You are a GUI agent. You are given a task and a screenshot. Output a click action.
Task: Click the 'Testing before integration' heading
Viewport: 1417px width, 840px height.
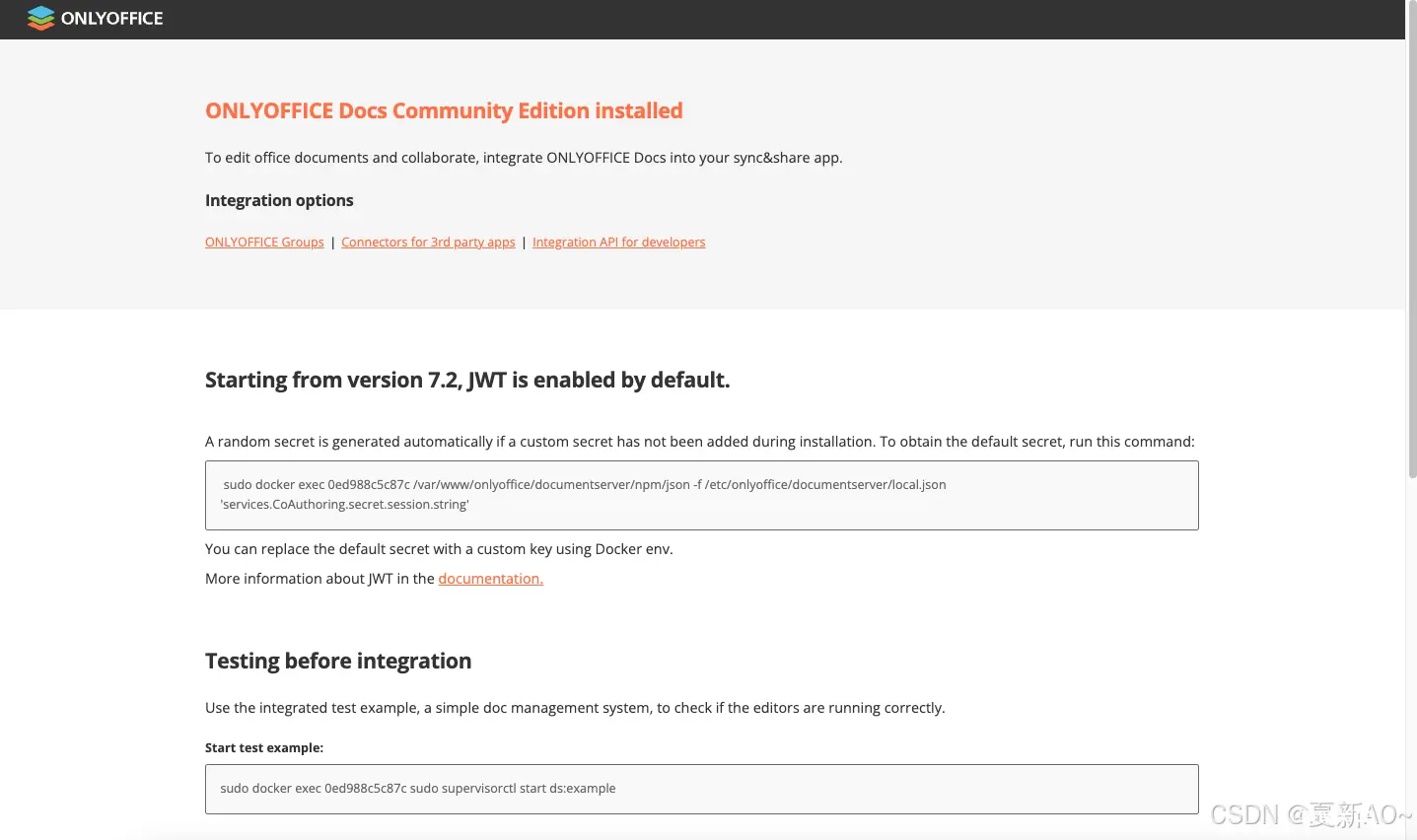338,661
